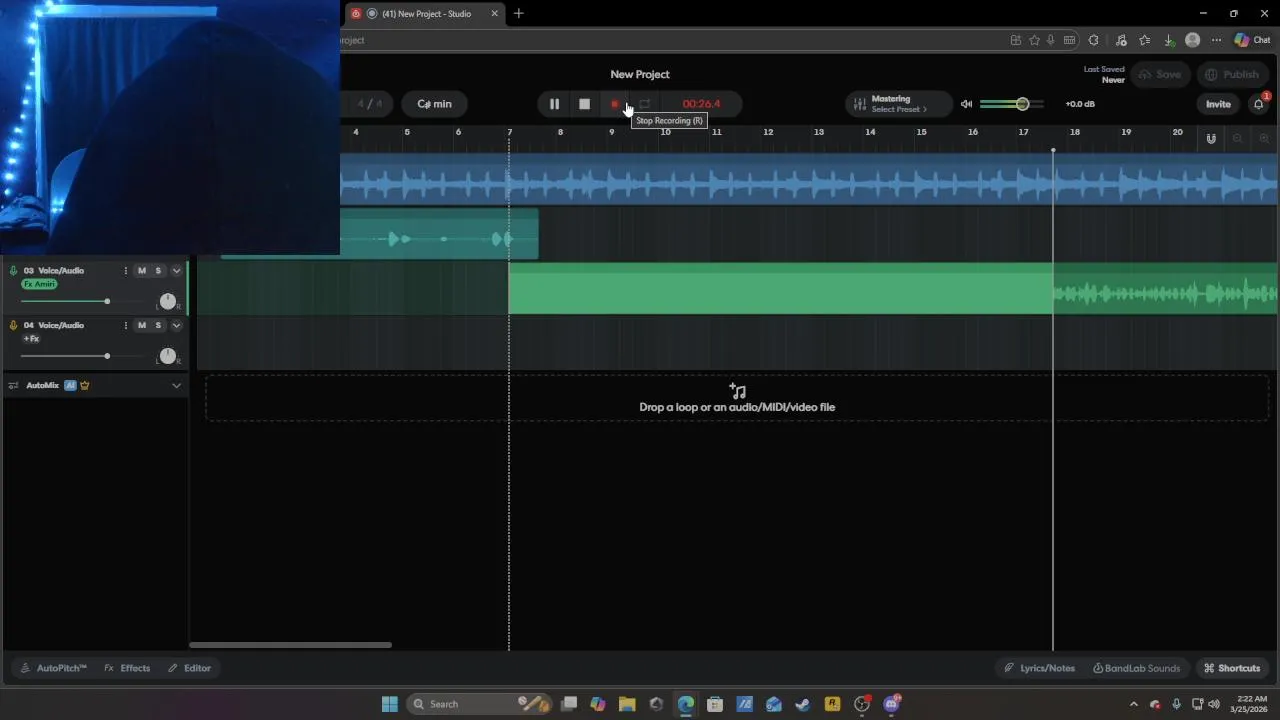Mute track 04 Voice/Audio
The image size is (1280, 720).
(x=142, y=325)
